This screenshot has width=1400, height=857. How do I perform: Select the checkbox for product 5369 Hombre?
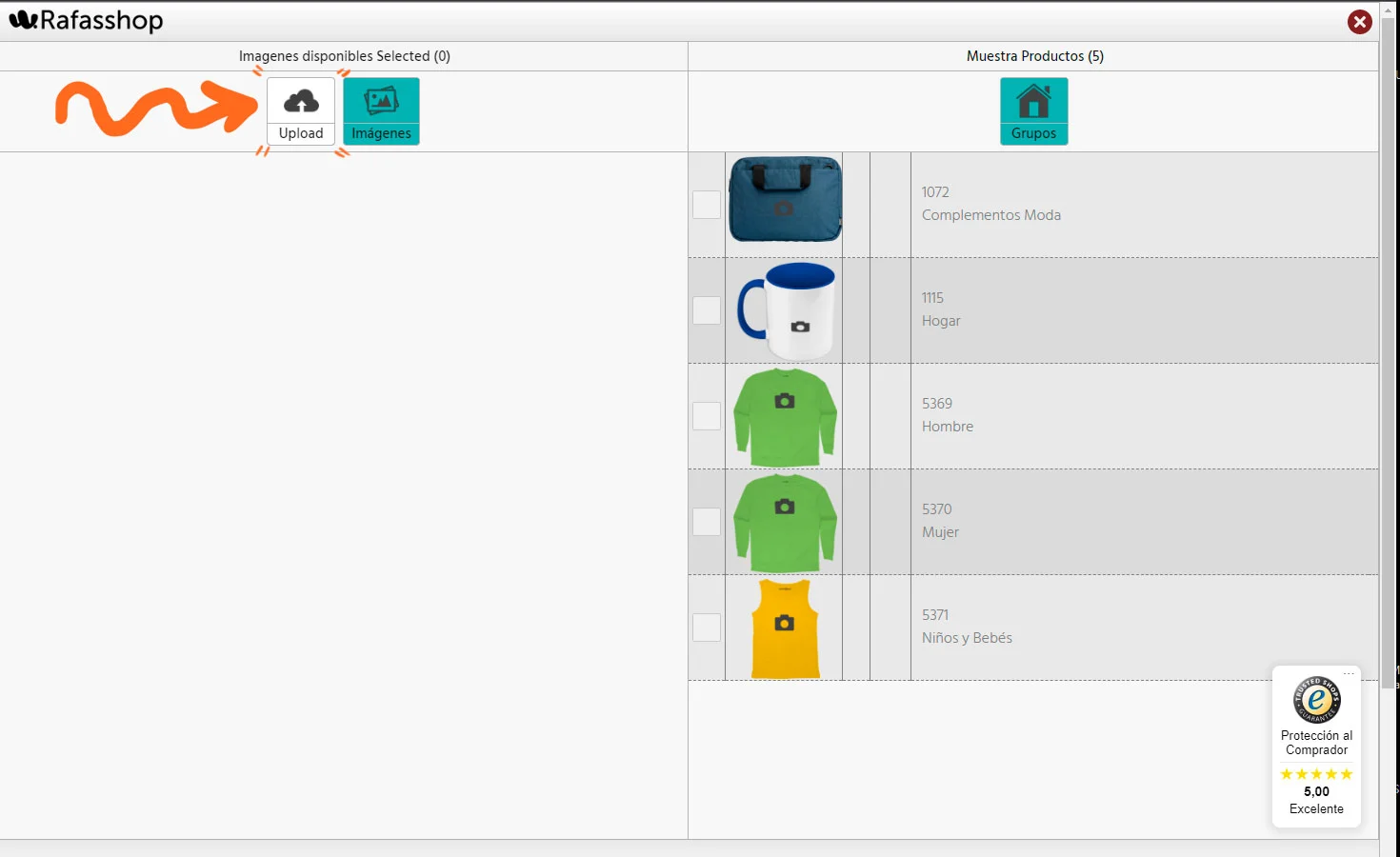706,416
